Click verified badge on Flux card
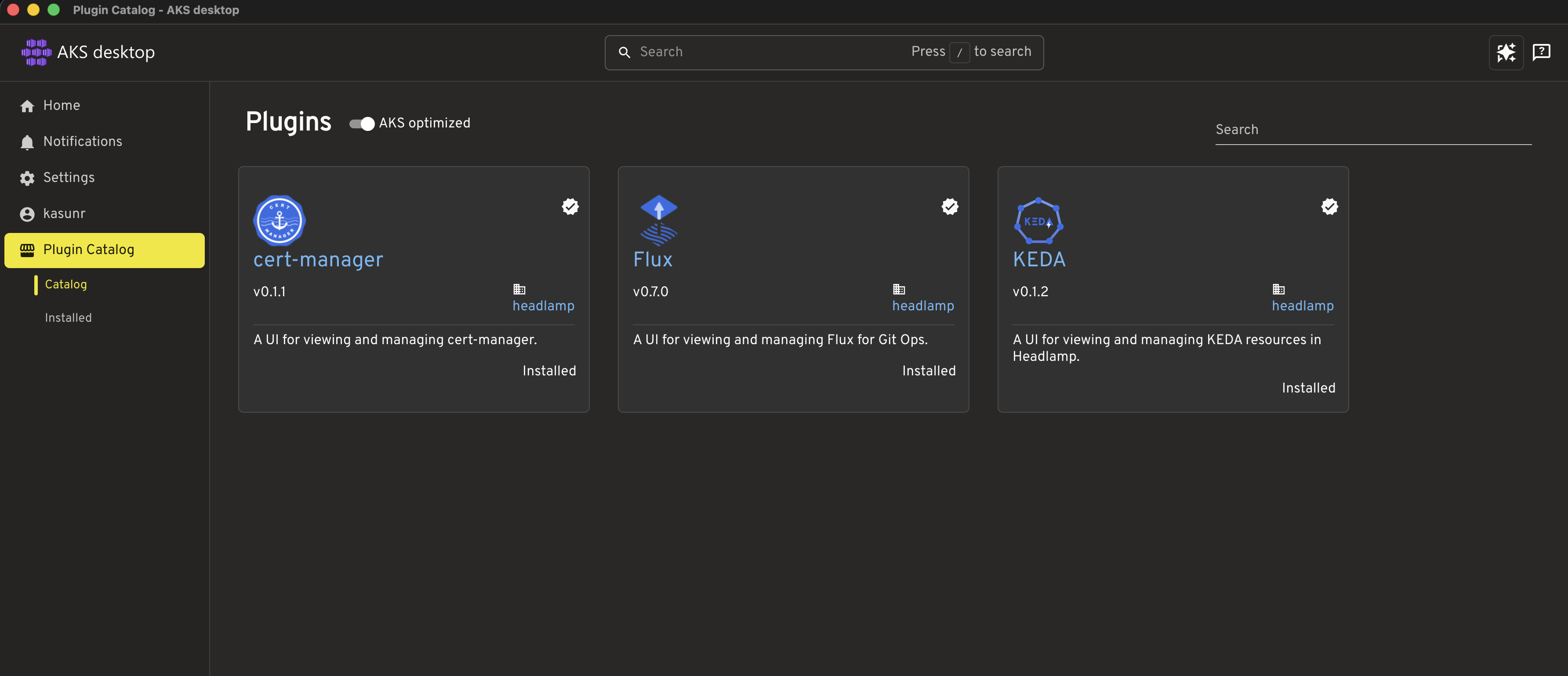 [950, 207]
